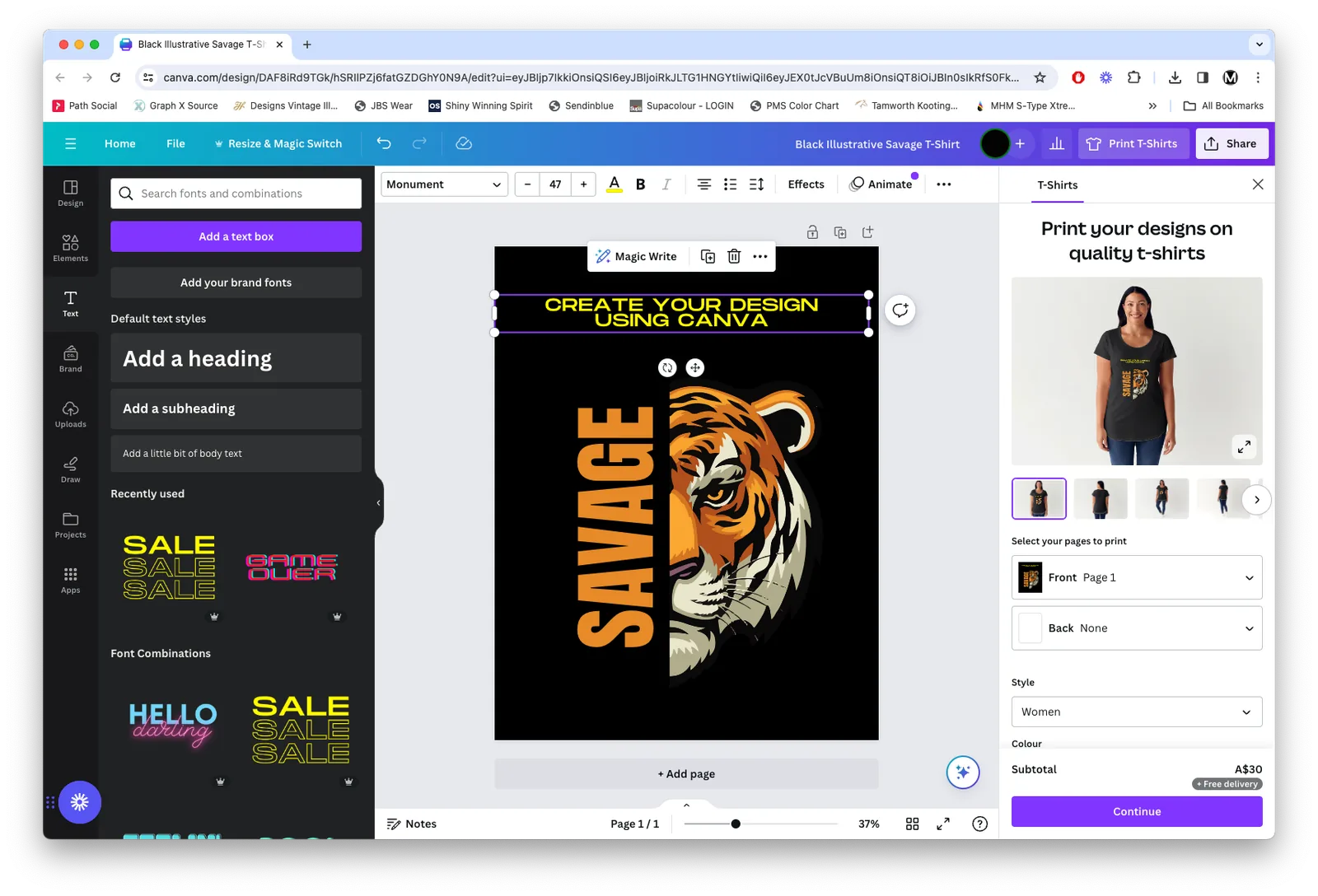Image resolution: width=1318 pixels, height=896 pixels.
Task: Add a new page icon above canvas
Action: (867, 232)
